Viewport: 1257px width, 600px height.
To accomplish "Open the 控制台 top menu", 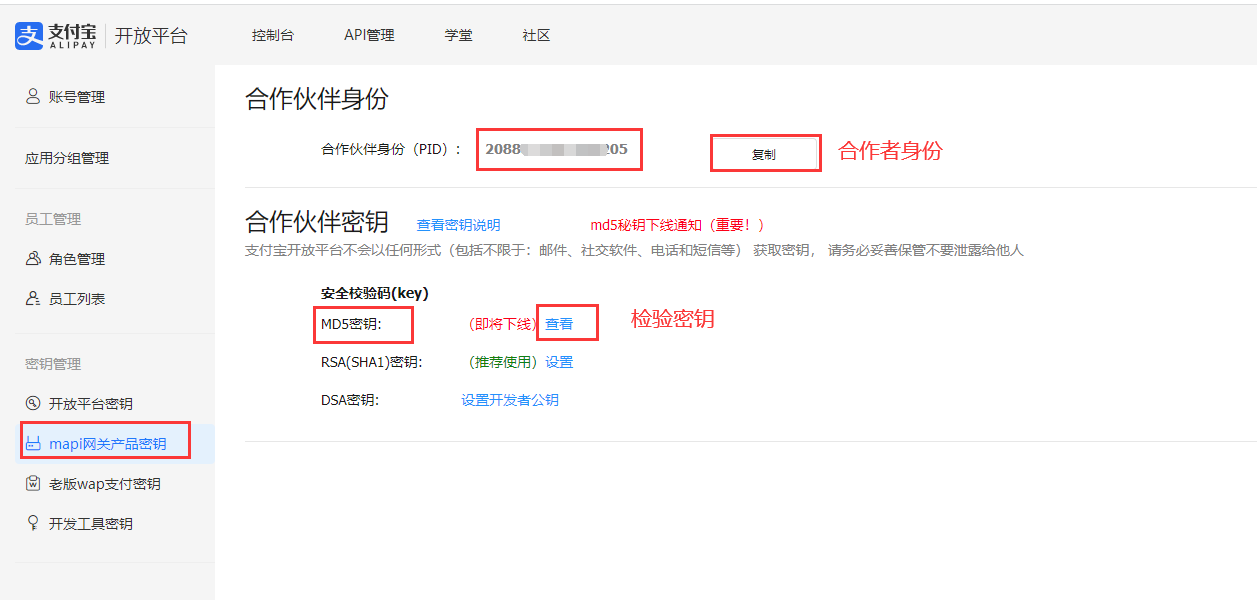I will 273,35.
